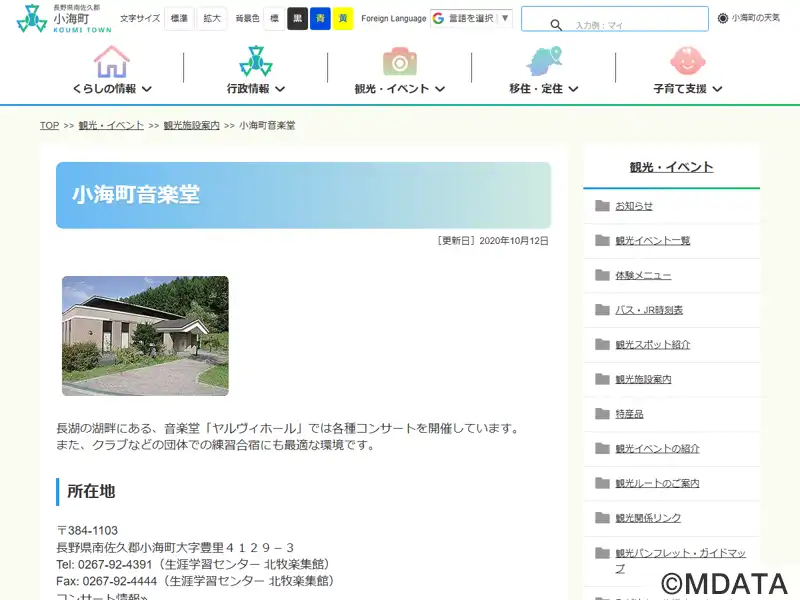Click the folder icon beside 観光スポット紹介
This screenshot has width=800, height=600.
(x=603, y=344)
